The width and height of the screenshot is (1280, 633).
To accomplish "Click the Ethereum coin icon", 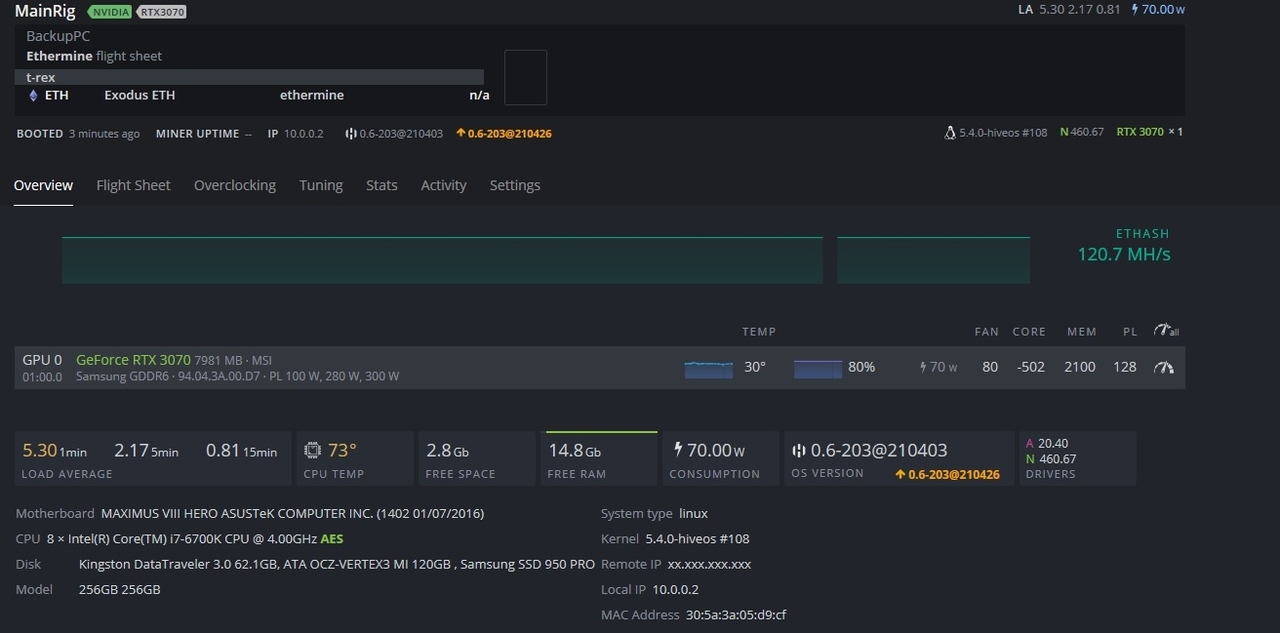I will 33,95.
